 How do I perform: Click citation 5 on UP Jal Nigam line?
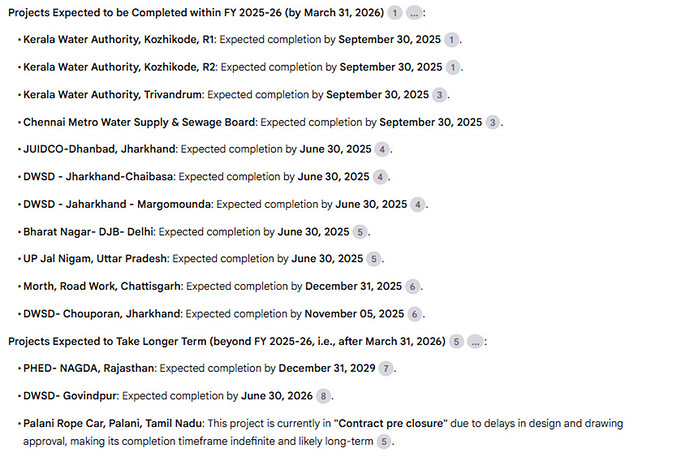(x=374, y=259)
